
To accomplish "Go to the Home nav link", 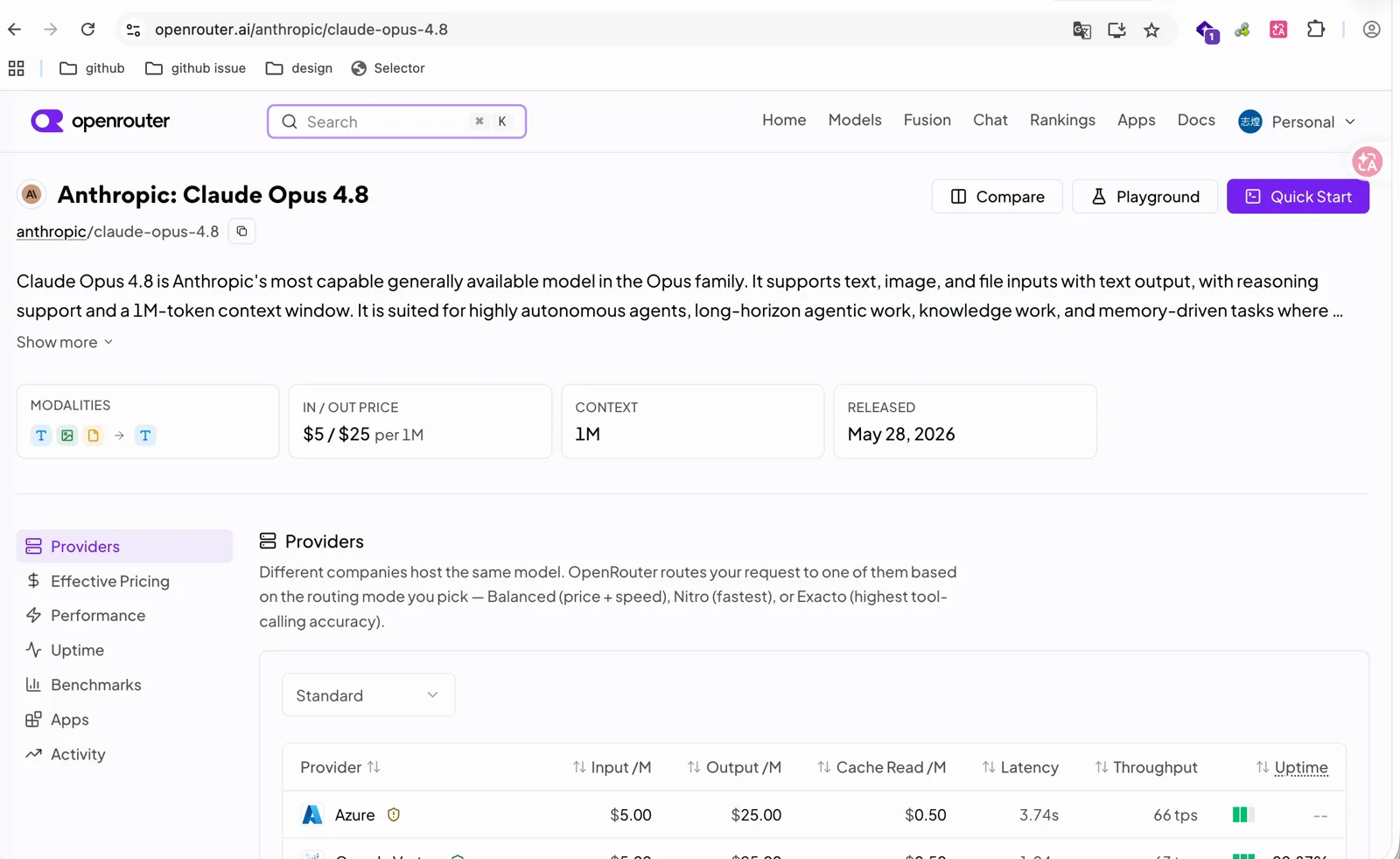I will [784, 120].
